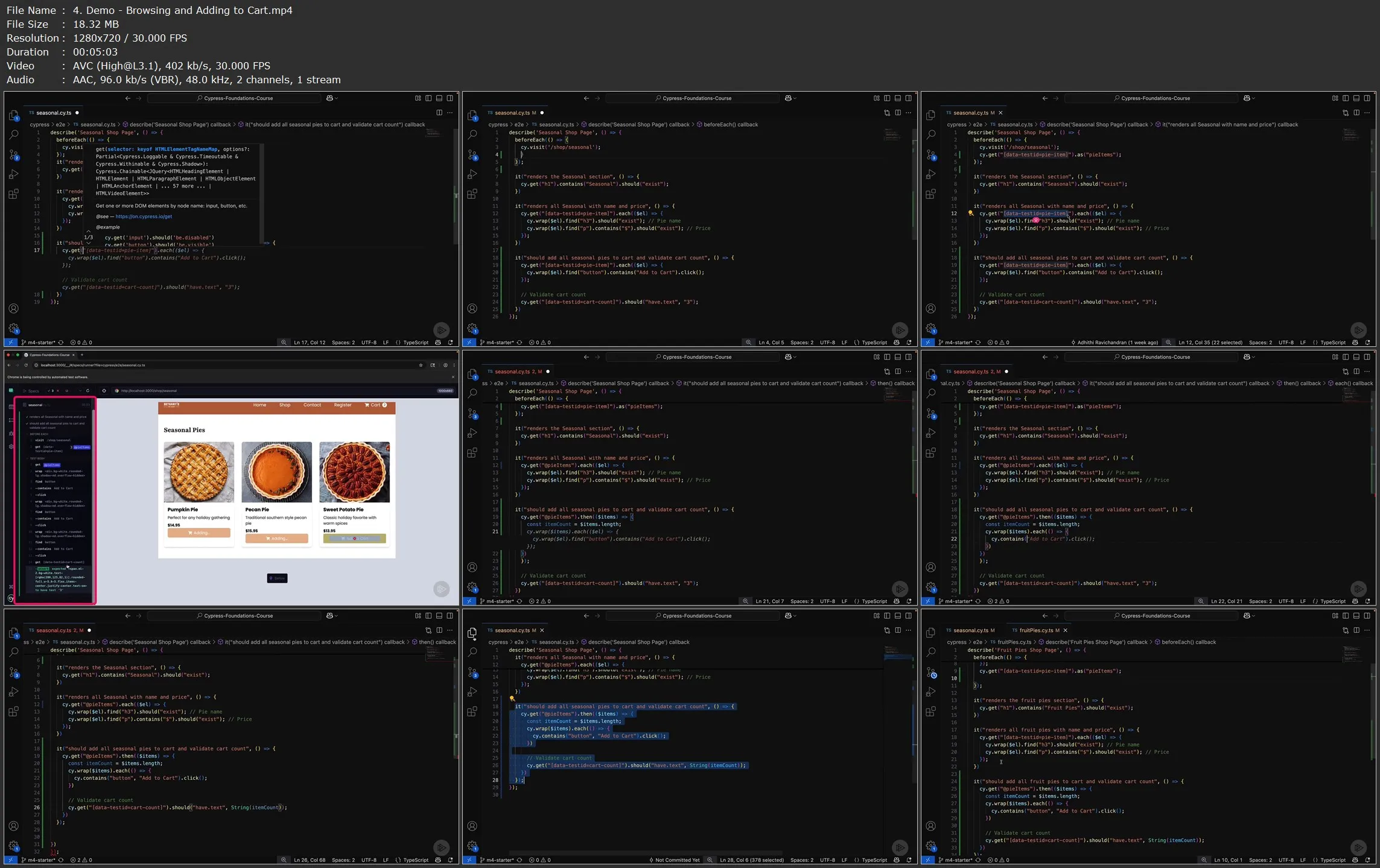
Task: Open Explorer in the Not Committed Yet window
Action: click(472, 633)
